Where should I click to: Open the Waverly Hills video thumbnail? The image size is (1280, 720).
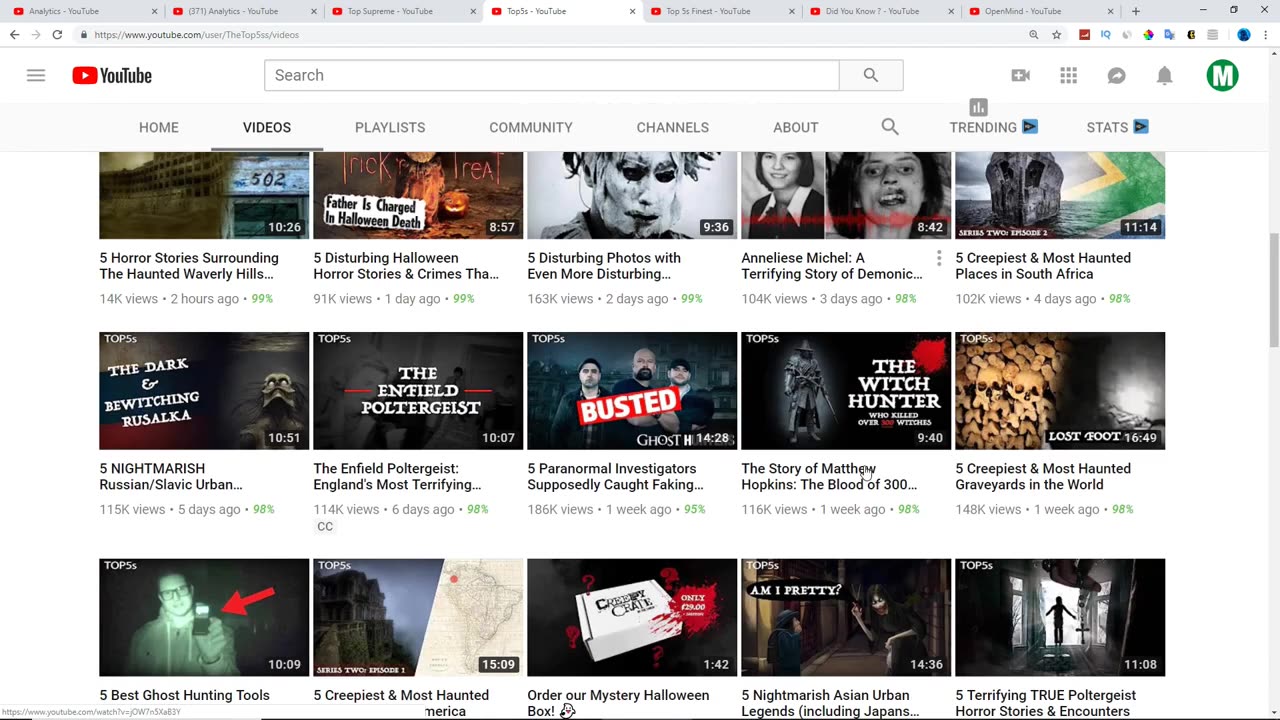click(204, 195)
